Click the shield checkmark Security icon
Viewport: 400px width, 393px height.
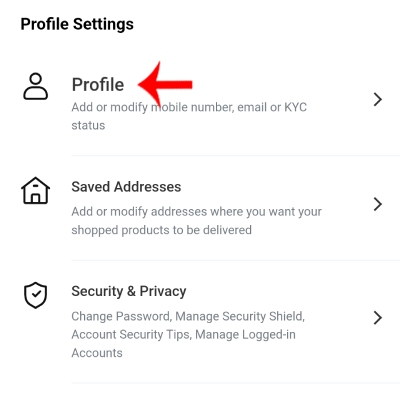pyautogui.click(x=35, y=295)
